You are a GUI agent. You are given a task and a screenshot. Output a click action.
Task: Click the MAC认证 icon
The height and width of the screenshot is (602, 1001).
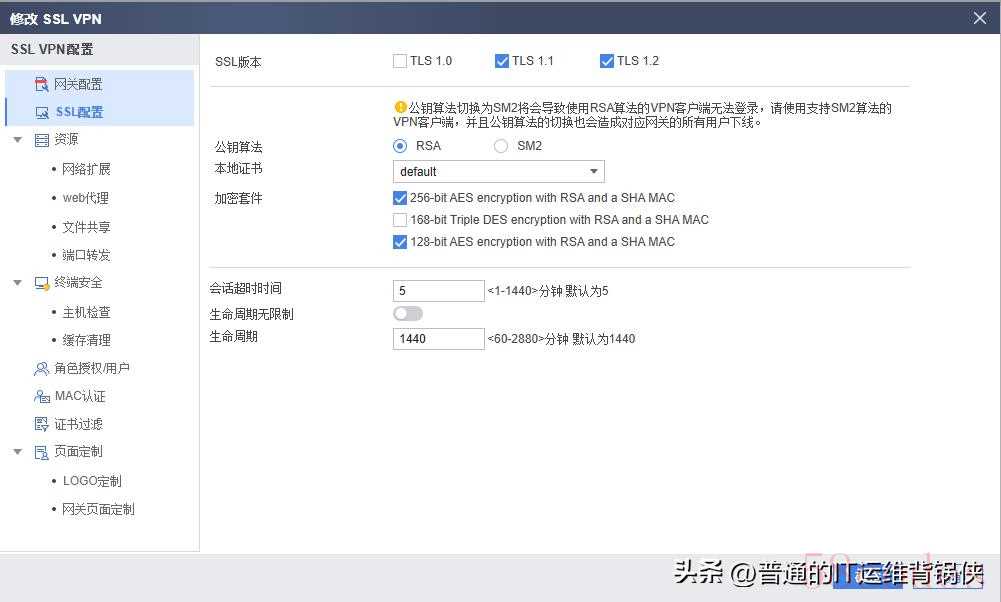tap(41, 396)
